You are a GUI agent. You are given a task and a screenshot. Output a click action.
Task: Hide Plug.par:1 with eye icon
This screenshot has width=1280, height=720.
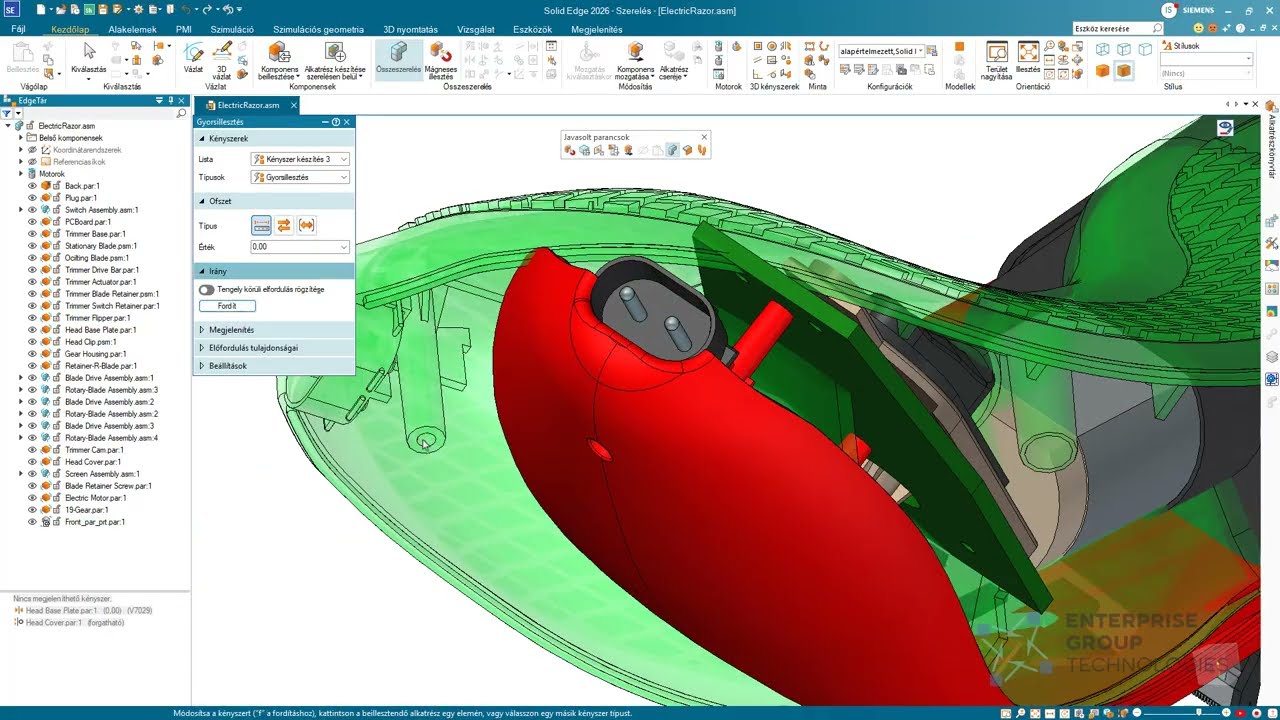click(x=32, y=198)
